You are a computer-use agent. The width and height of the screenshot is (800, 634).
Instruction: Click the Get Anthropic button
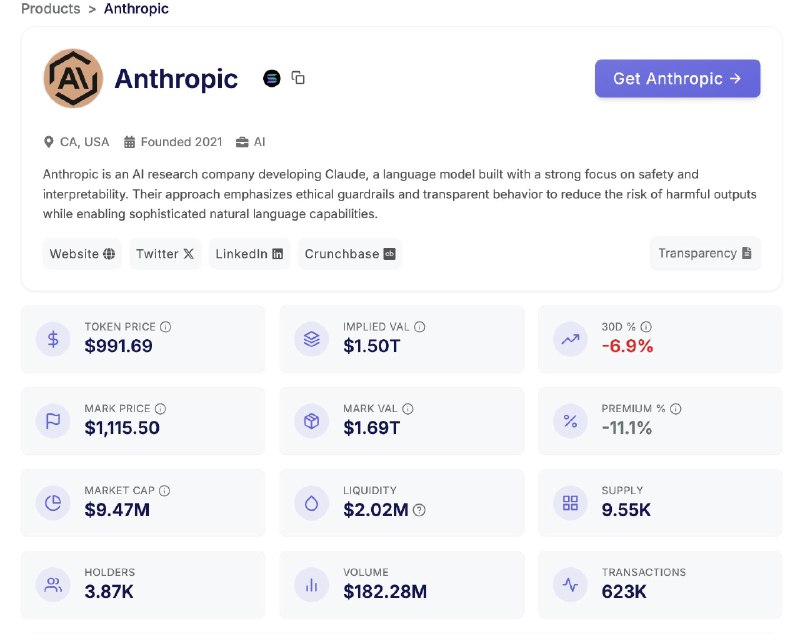(678, 79)
